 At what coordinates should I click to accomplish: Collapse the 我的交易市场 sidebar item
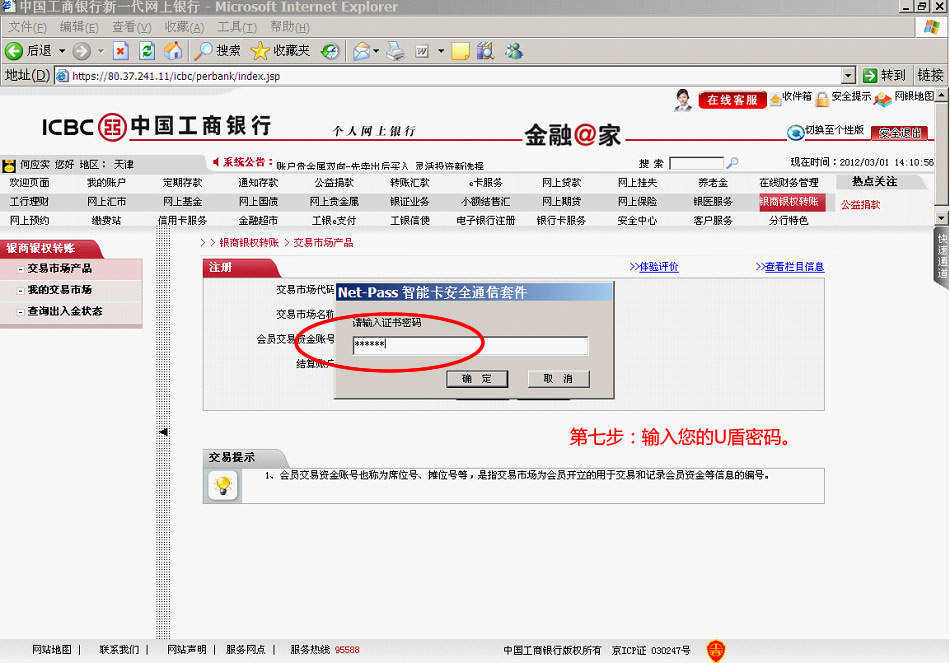click(21, 291)
